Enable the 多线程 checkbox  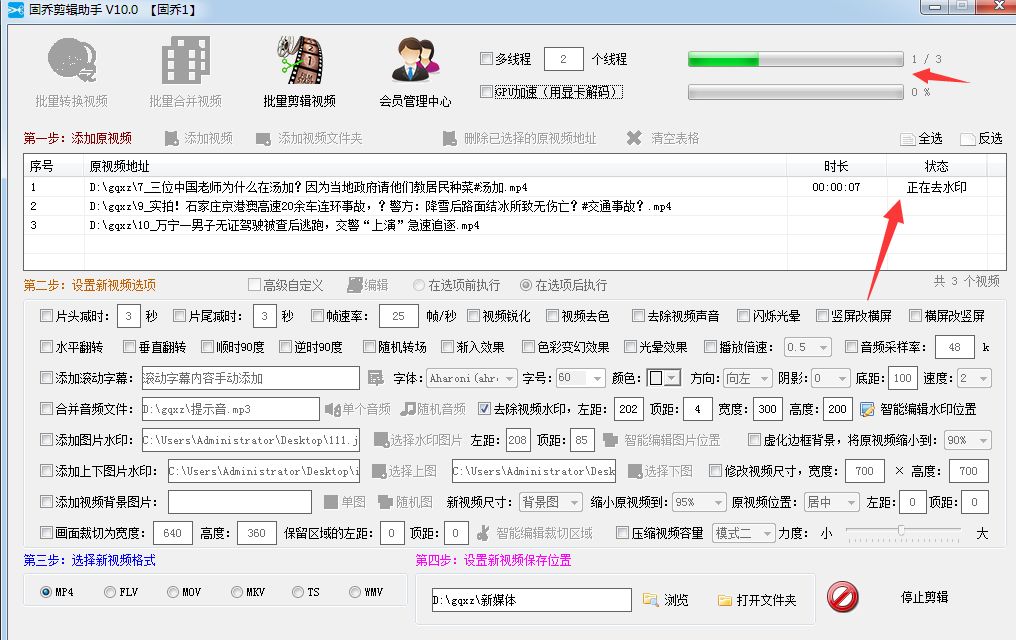[x=486, y=59]
